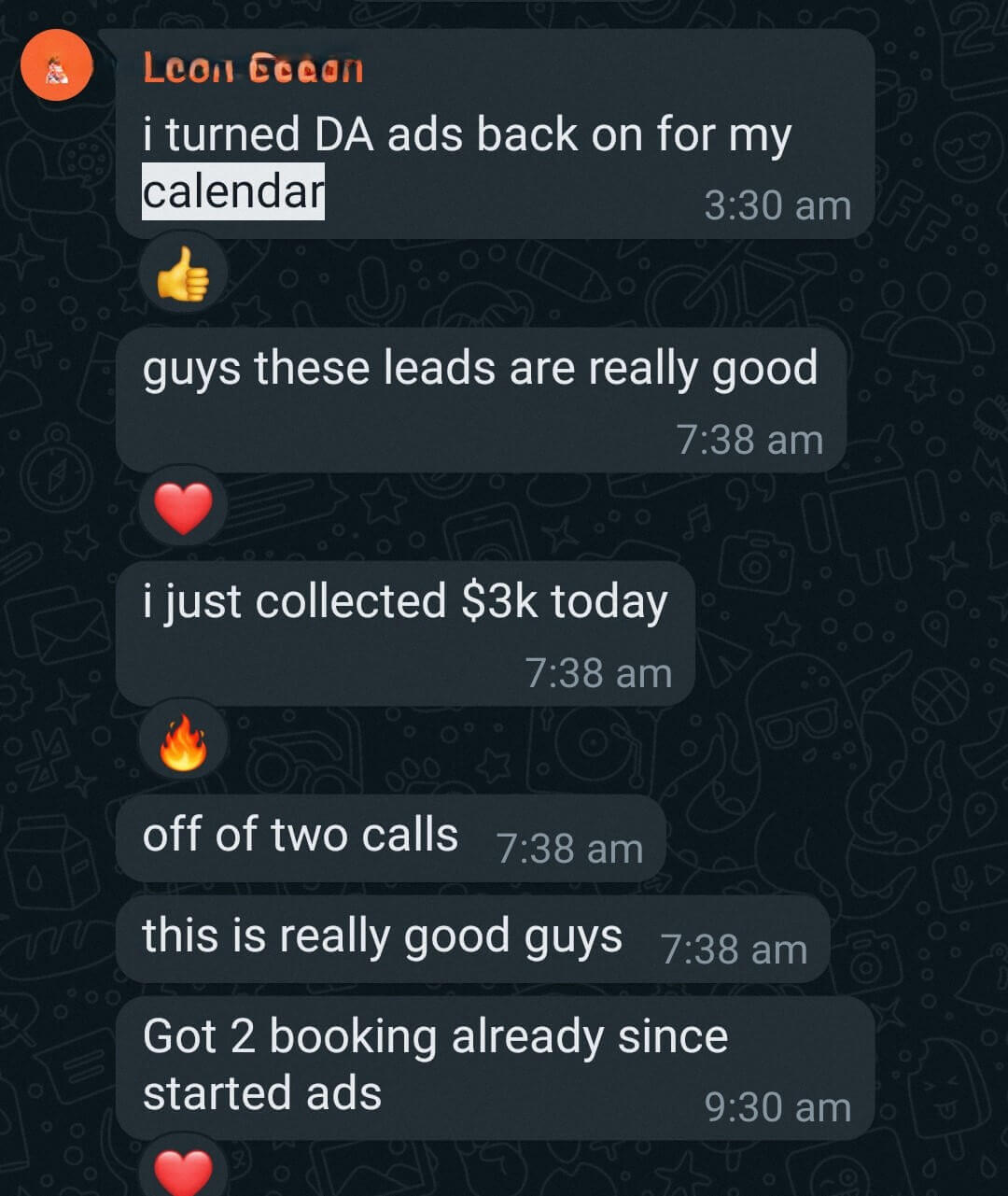The width and height of the screenshot is (1008, 1196).
Task: Select the 'i just collected $3k today' message
Action: [x=404, y=601]
